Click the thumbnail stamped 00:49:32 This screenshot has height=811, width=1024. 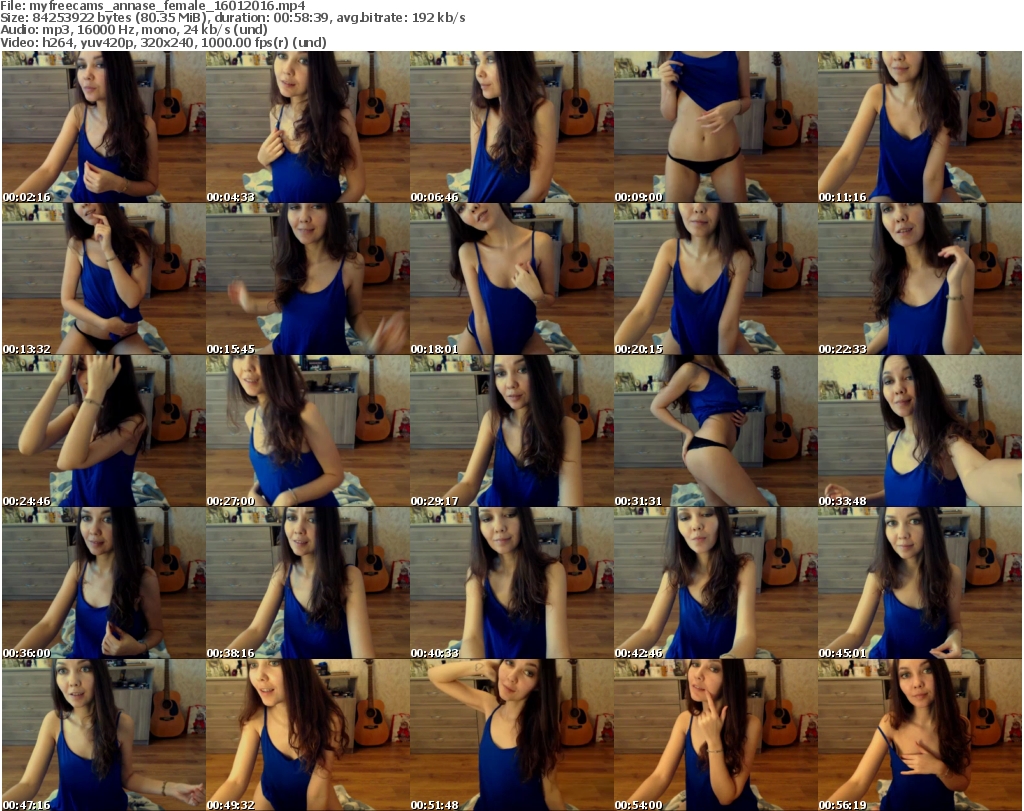pos(308,735)
